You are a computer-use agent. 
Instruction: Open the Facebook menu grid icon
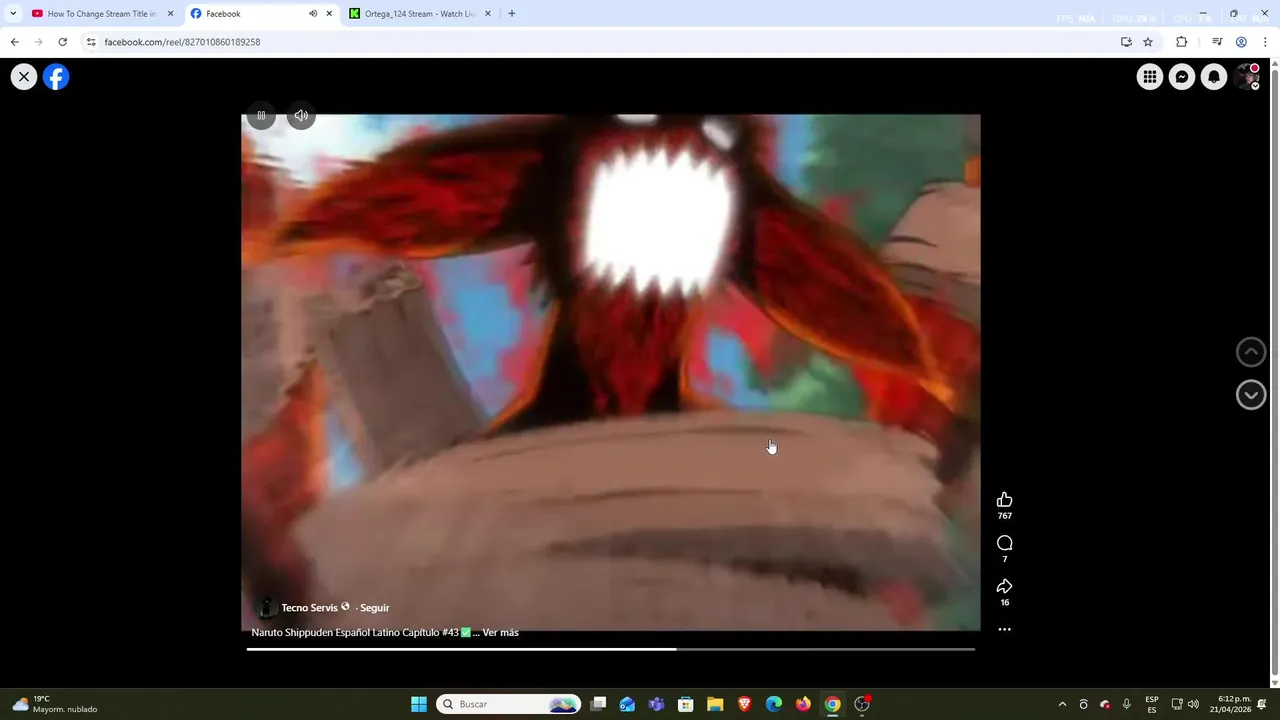point(1150,77)
